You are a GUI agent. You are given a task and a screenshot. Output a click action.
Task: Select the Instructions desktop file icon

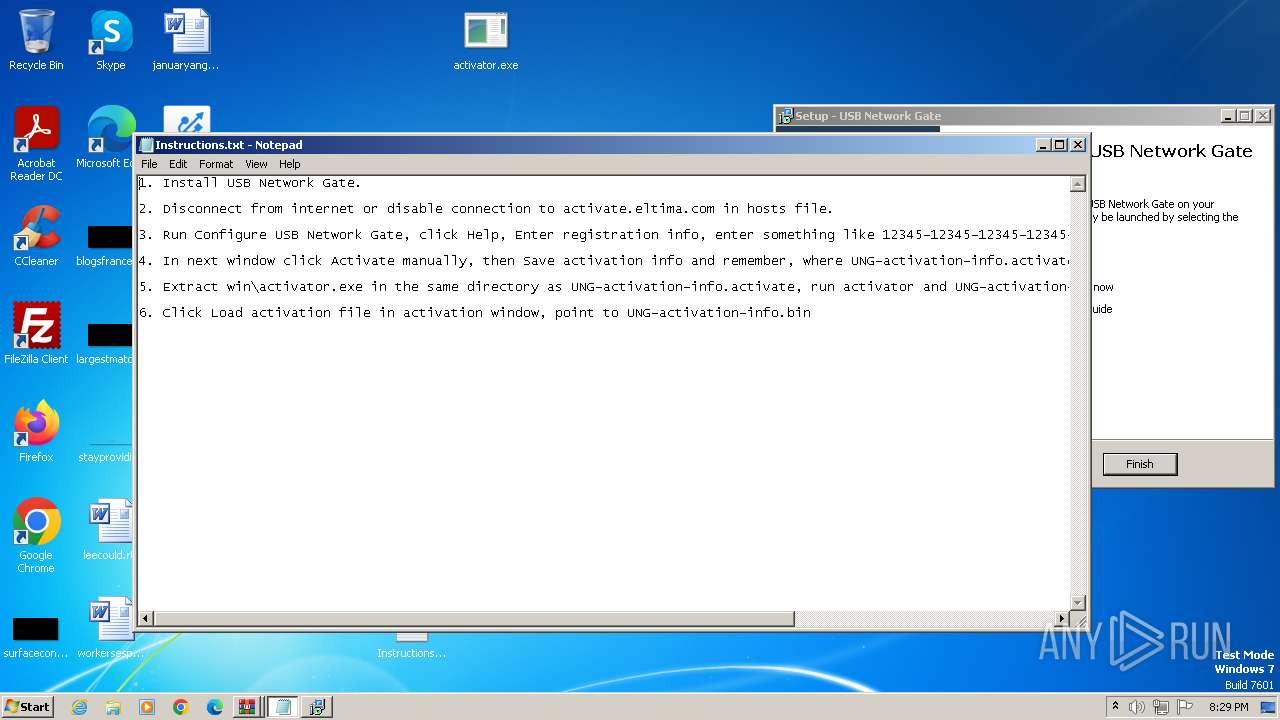[x=411, y=645]
